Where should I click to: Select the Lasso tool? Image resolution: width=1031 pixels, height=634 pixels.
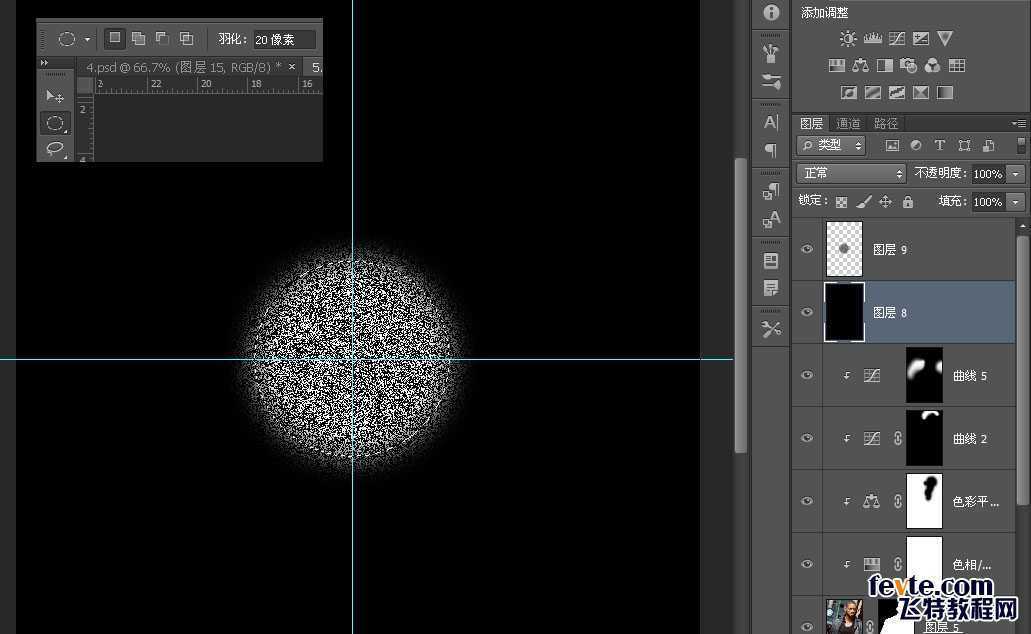point(55,149)
